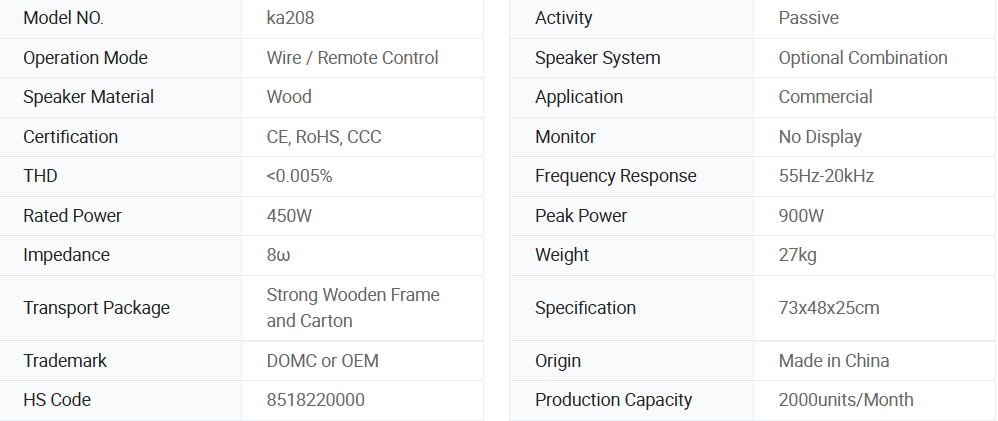998x421 pixels.
Task: Select the 450W rated power value
Action: (289, 216)
